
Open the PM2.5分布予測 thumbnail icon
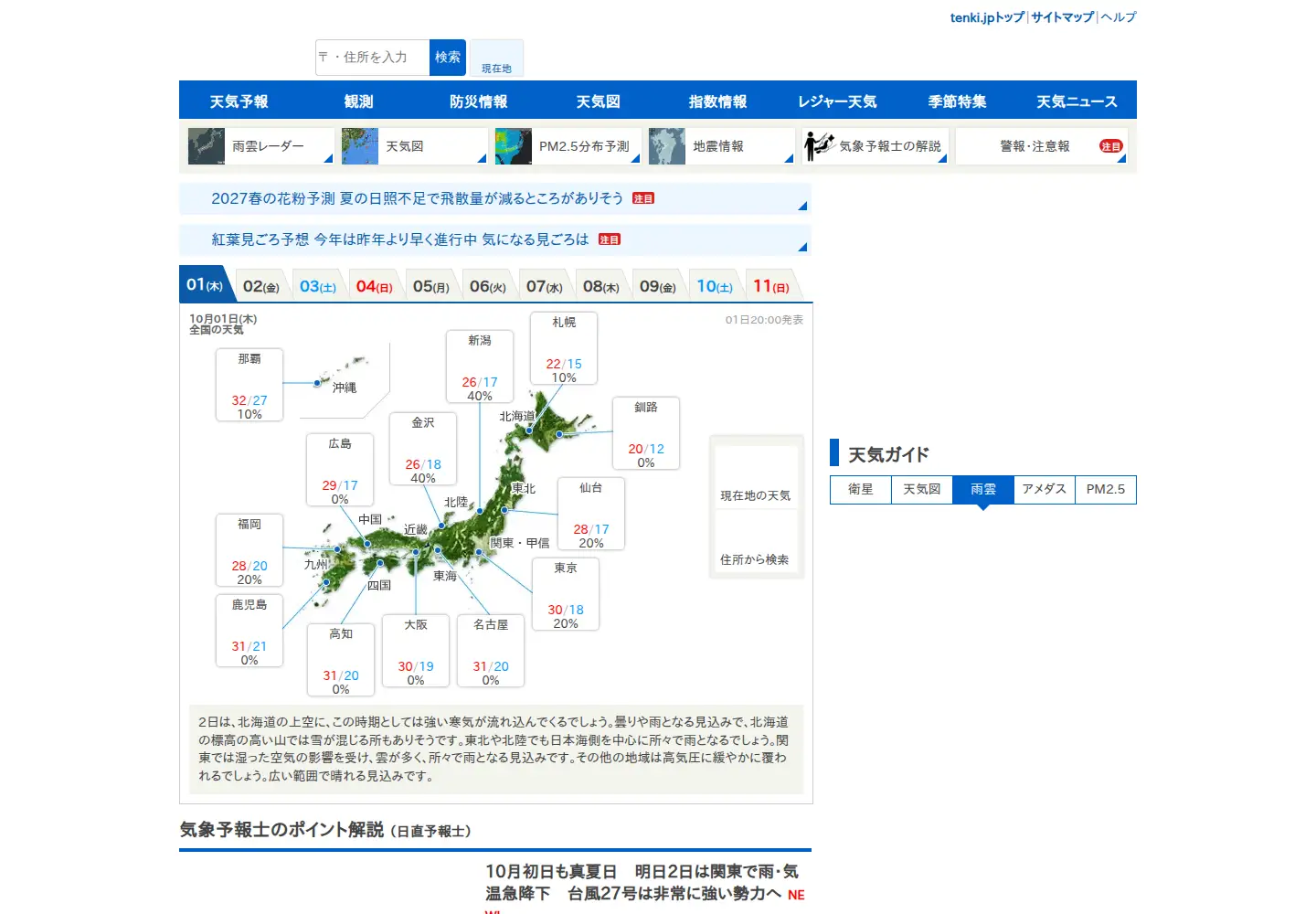[x=514, y=146]
